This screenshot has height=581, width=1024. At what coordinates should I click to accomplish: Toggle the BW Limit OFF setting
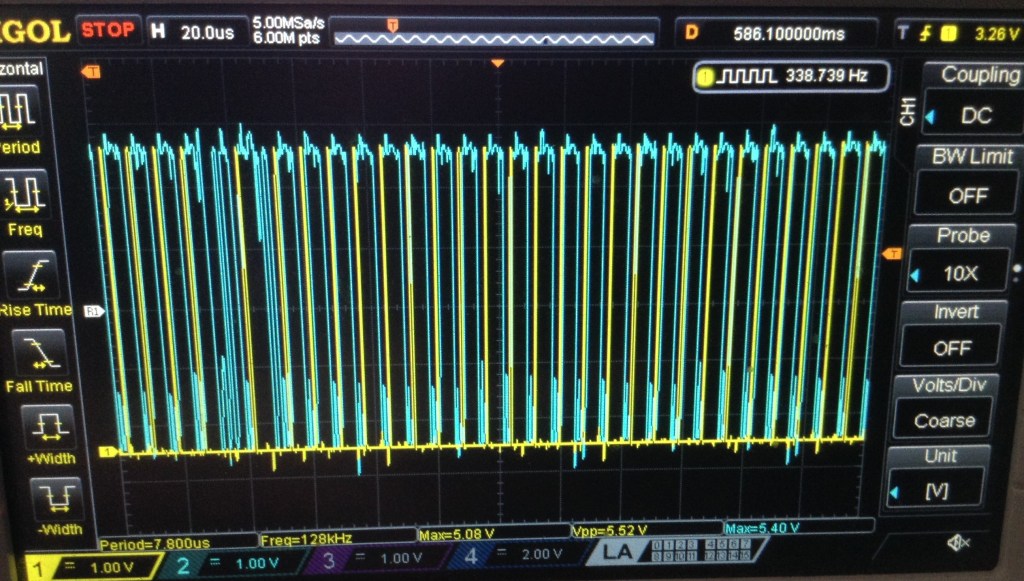(966, 195)
